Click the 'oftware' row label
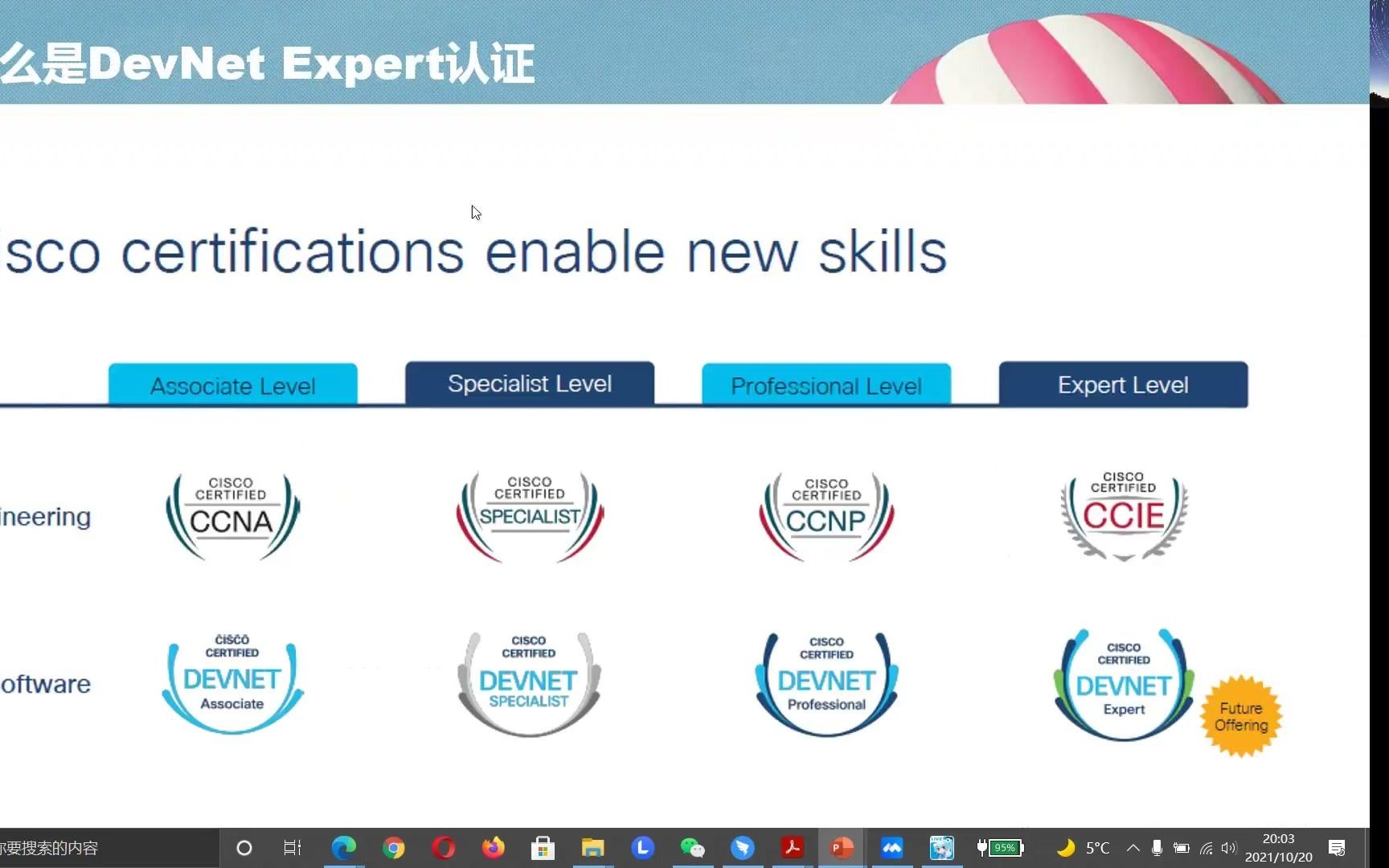 pyautogui.click(x=45, y=684)
